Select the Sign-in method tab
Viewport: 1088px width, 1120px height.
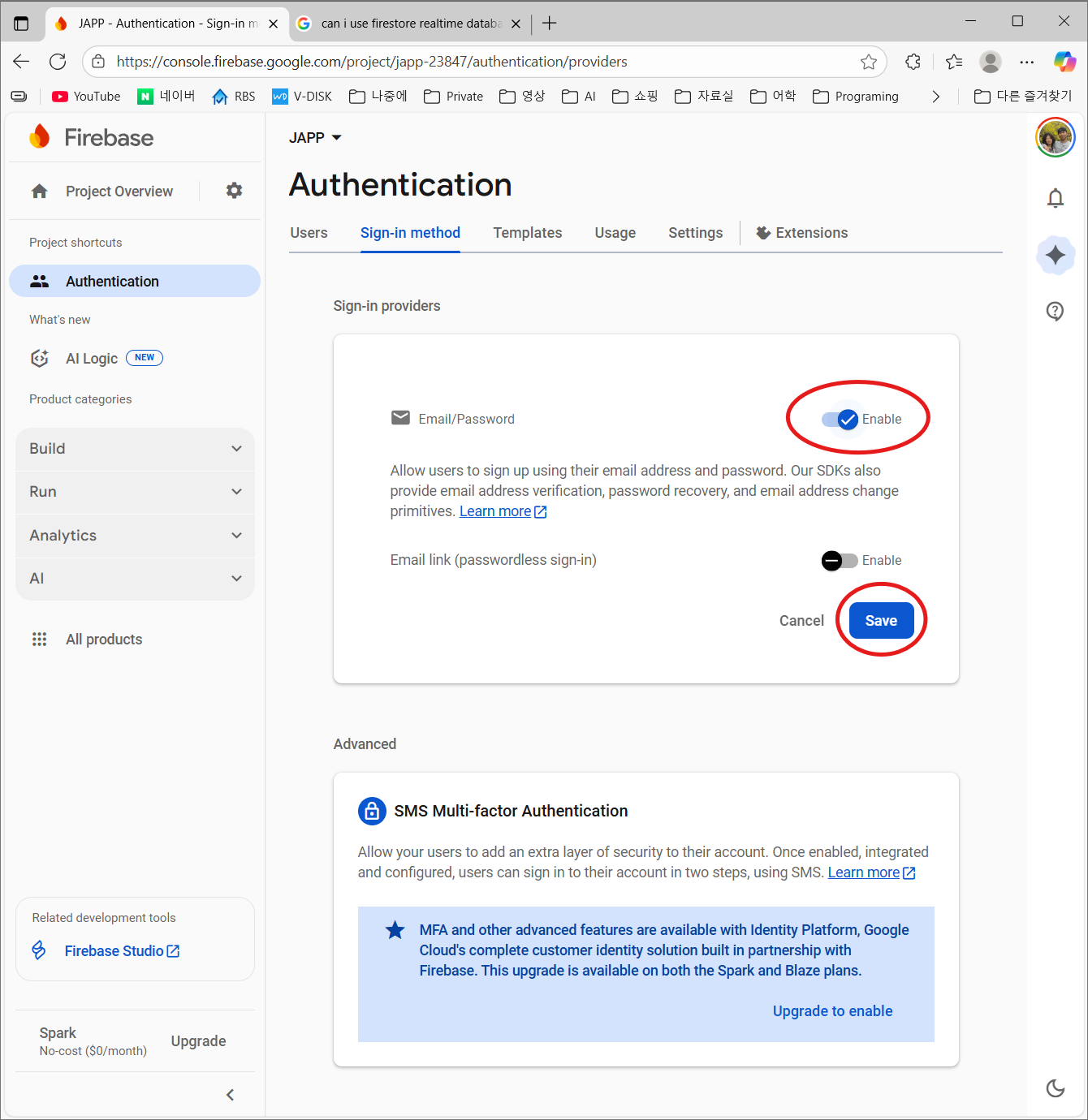click(x=410, y=233)
